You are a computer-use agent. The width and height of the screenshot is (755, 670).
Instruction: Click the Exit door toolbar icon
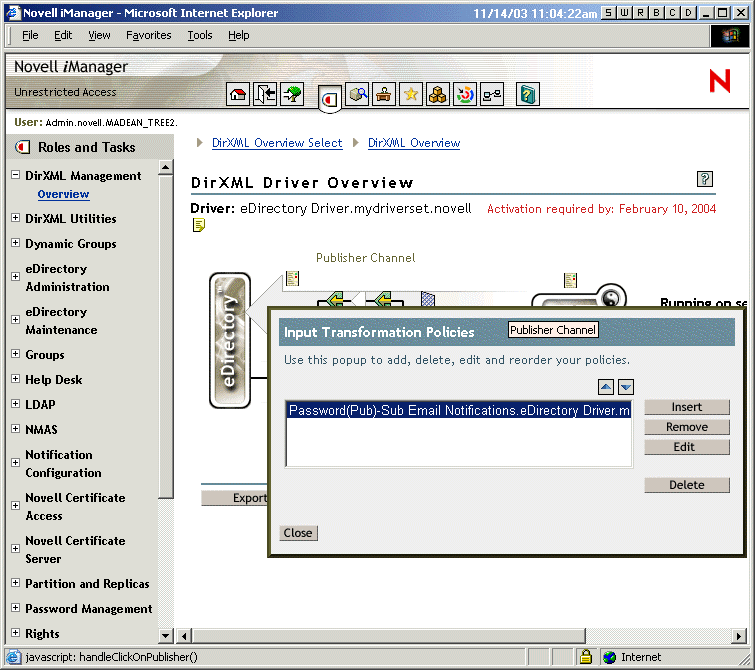(x=265, y=94)
